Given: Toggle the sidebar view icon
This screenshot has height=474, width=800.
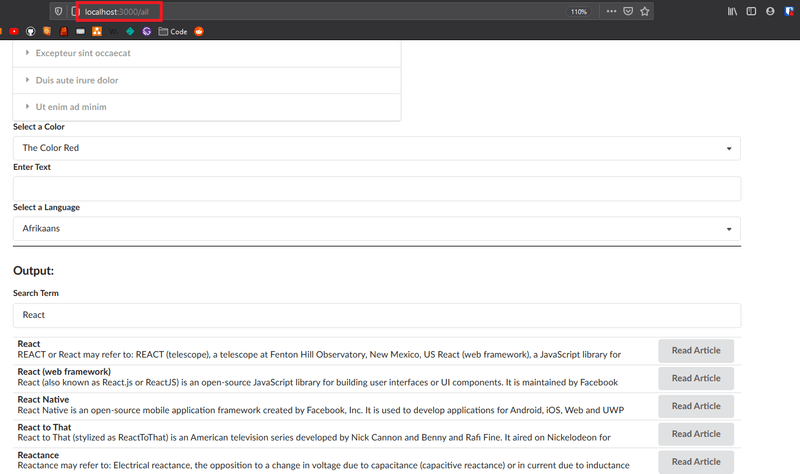Looking at the screenshot, I should (x=751, y=11).
